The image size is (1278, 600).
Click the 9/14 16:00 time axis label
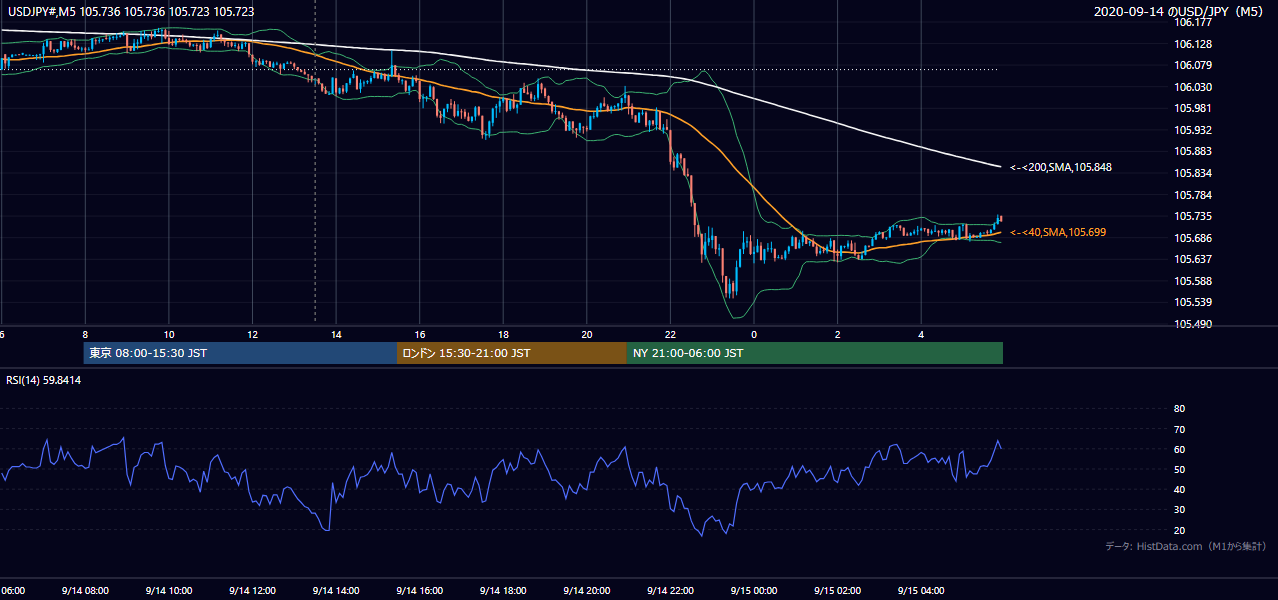[420, 590]
